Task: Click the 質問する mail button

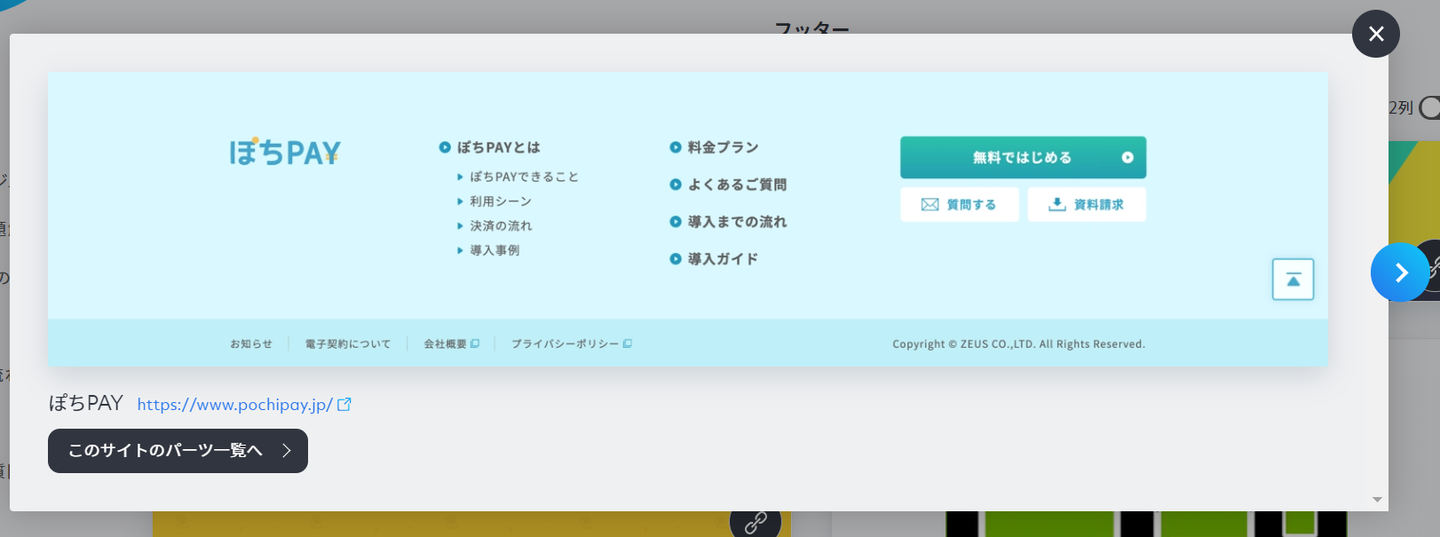Action: tap(959, 204)
